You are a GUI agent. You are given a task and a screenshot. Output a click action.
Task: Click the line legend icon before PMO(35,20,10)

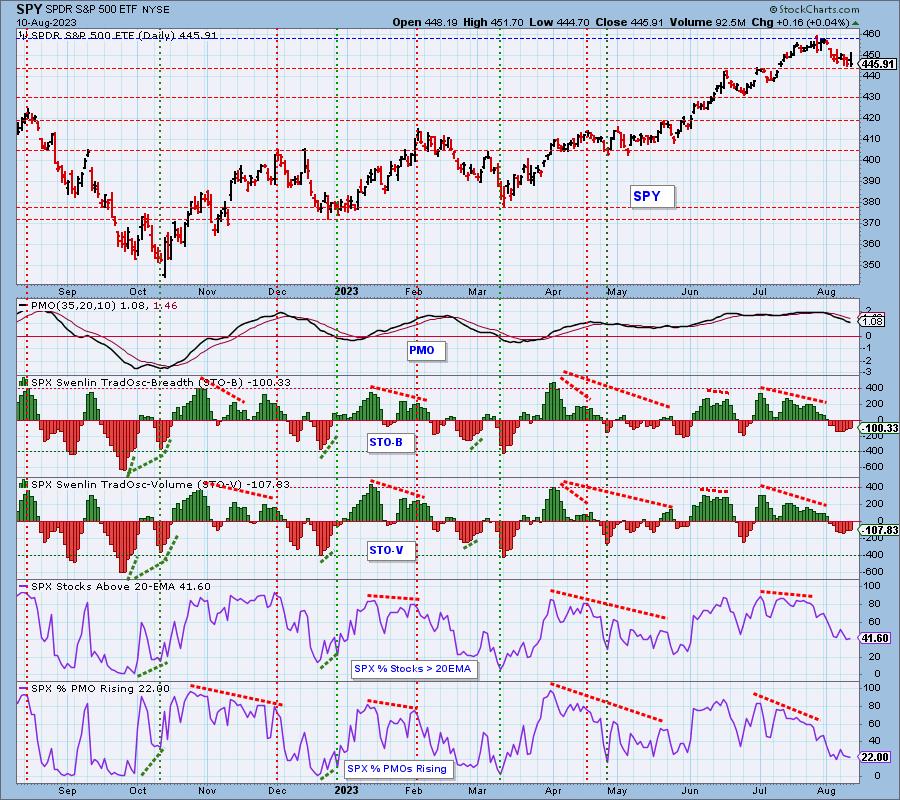pyautogui.click(x=24, y=306)
